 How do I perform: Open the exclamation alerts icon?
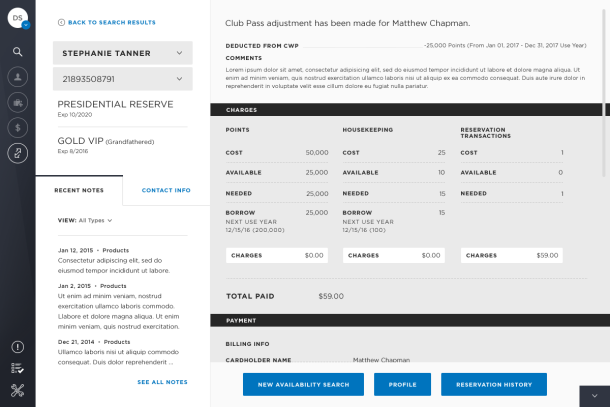pyautogui.click(x=18, y=347)
